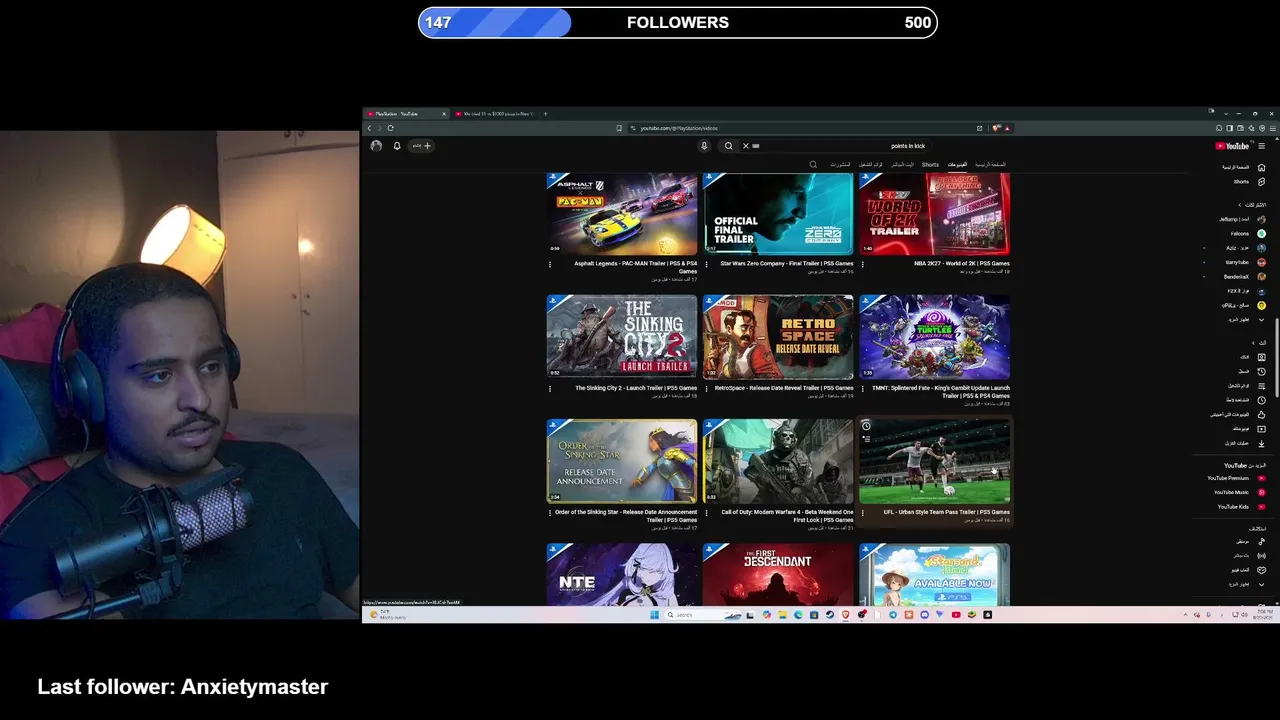Click the magnifier search button

[x=728, y=146]
